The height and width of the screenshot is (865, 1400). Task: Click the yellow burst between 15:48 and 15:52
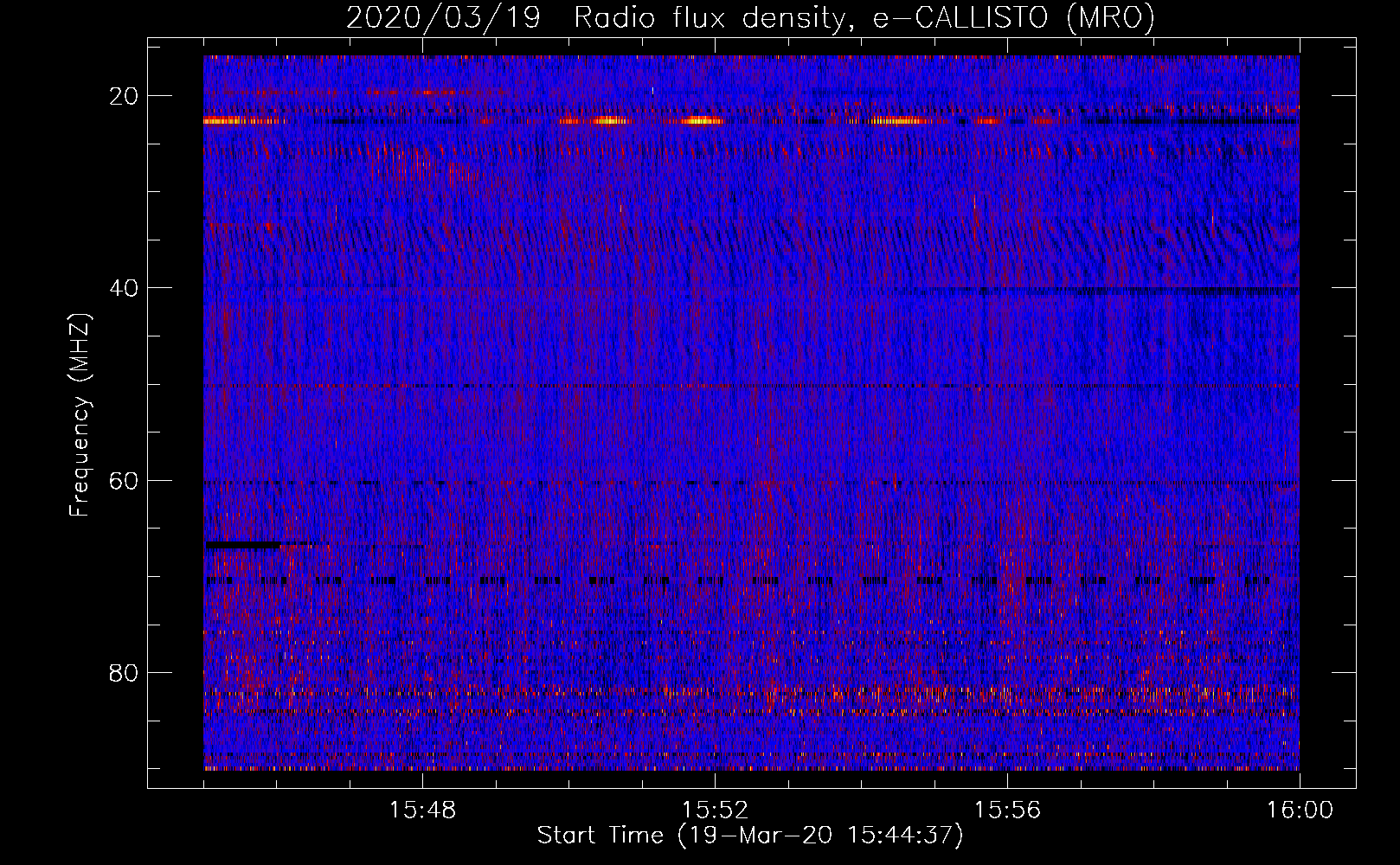pos(606,121)
